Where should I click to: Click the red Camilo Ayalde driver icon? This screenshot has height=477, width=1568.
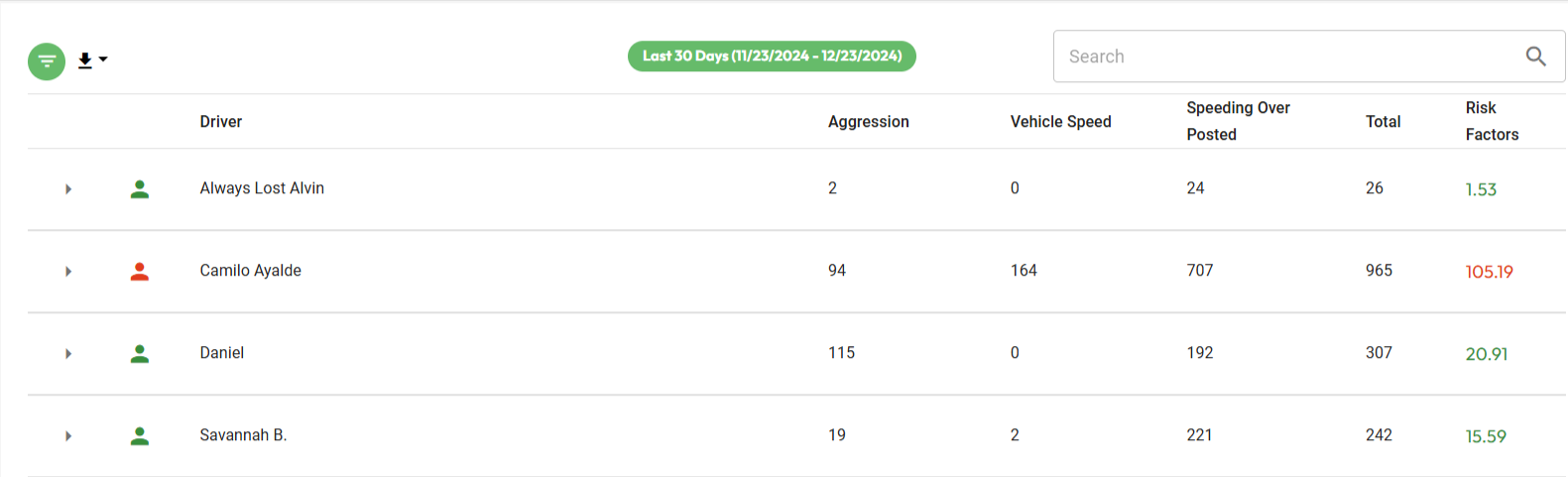[x=140, y=272]
